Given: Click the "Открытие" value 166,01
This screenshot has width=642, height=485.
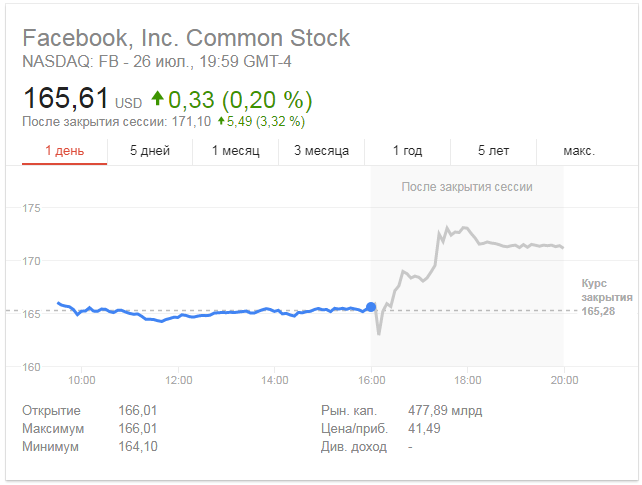Looking at the screenshot, I should pos(138,411).
